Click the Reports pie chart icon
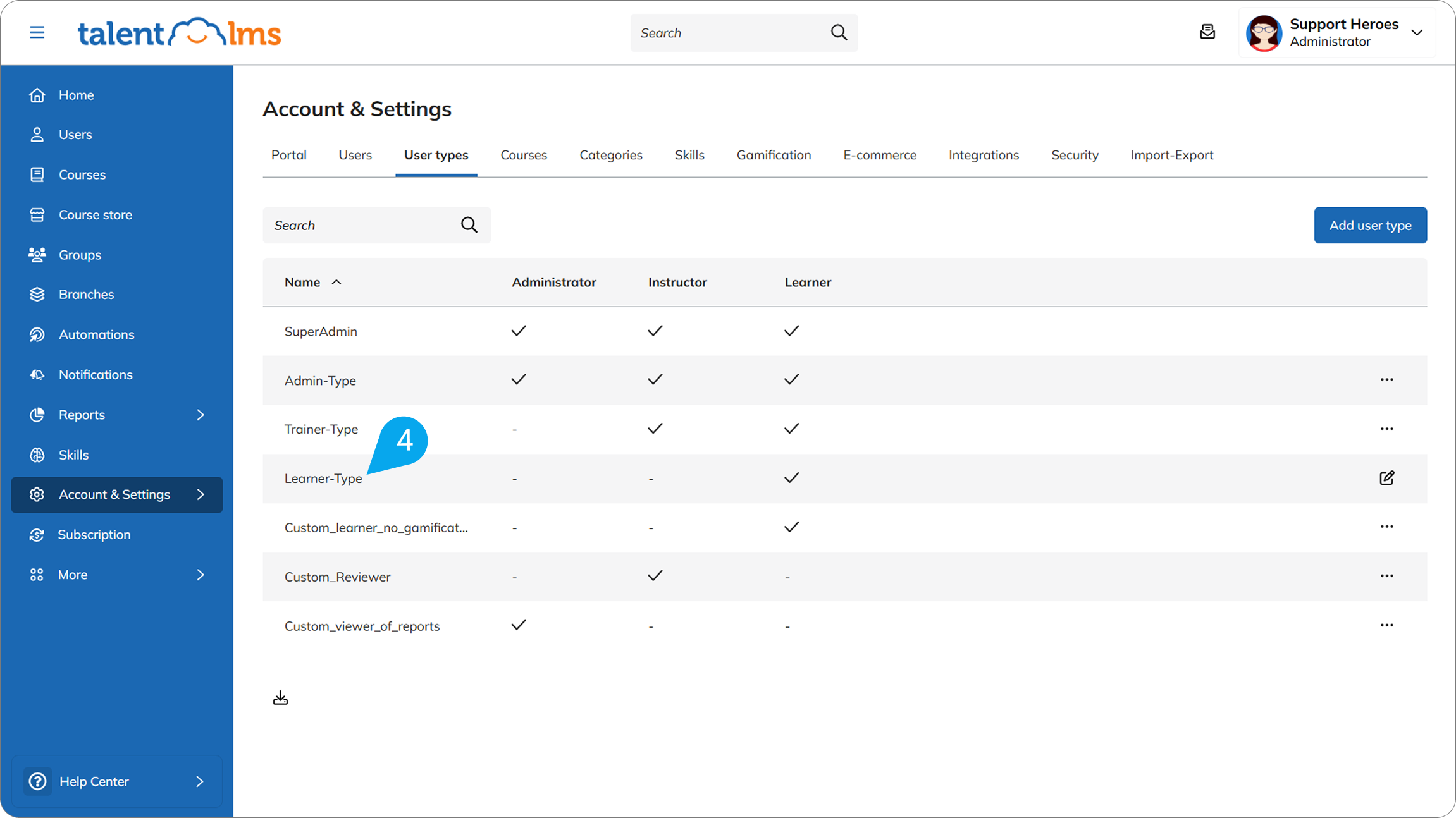The image size is (1456, 818). click(x=37, y=415)
